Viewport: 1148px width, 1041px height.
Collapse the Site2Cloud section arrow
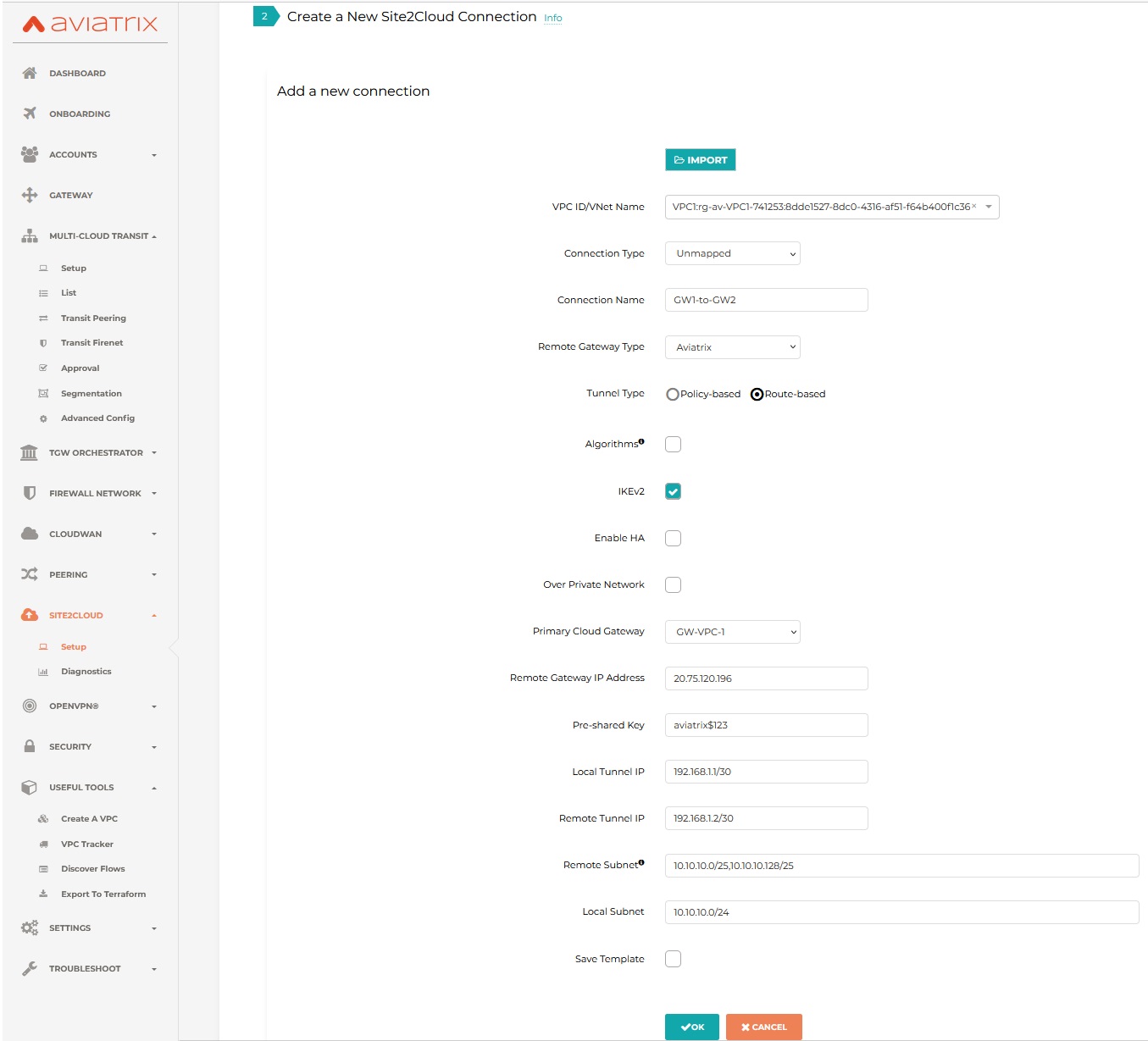click(154, 616)
